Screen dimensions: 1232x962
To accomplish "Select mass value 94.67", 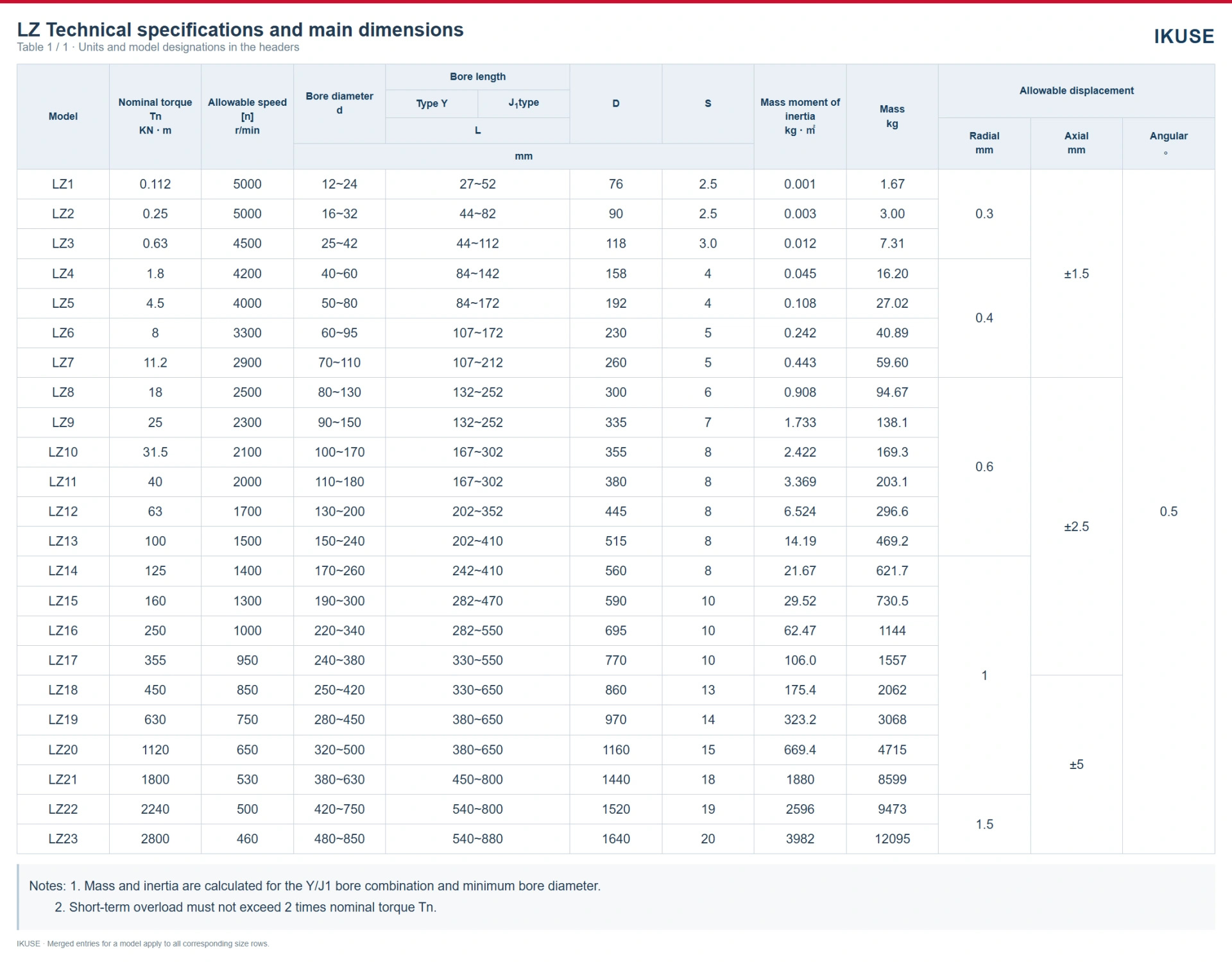I will coord(892,392).
